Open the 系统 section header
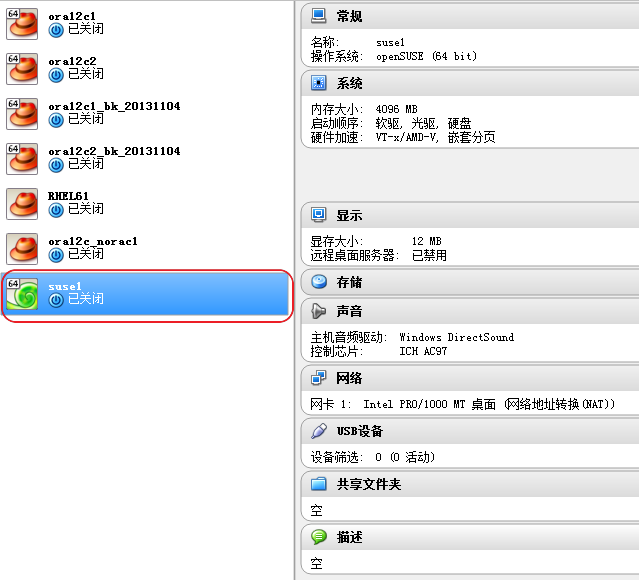 tap(470, 83)
